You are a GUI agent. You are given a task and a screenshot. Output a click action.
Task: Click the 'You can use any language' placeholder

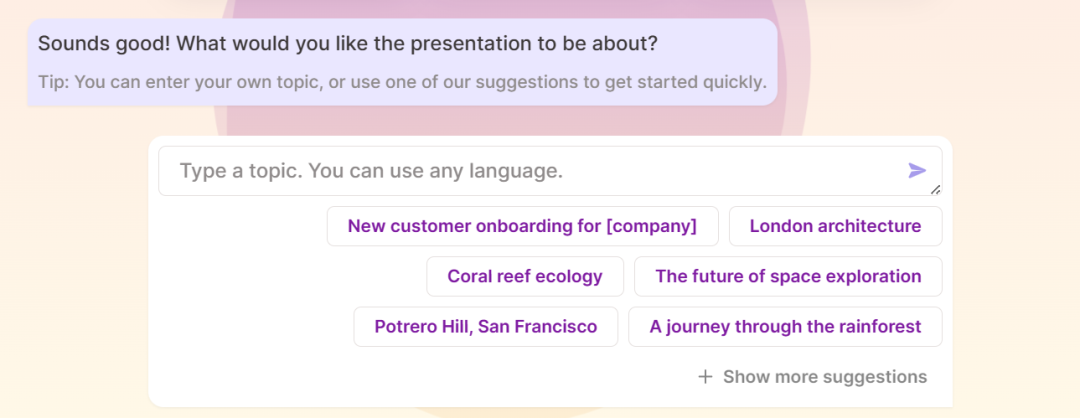coord(436,171)
